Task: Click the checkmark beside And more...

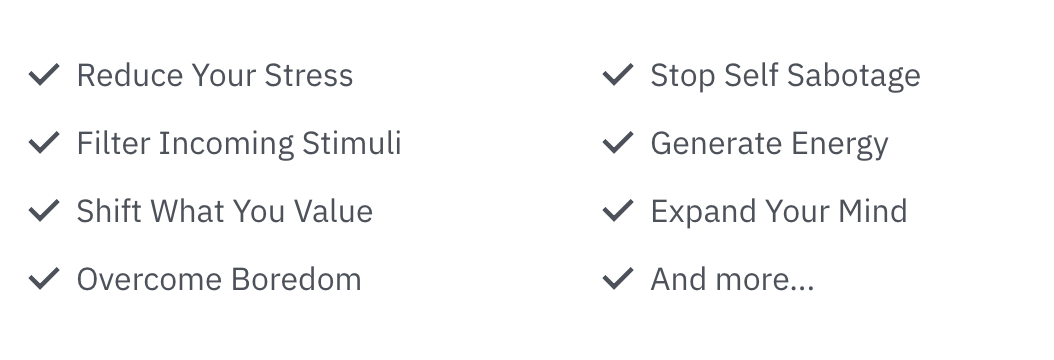Action: click(x=618, y=278)
